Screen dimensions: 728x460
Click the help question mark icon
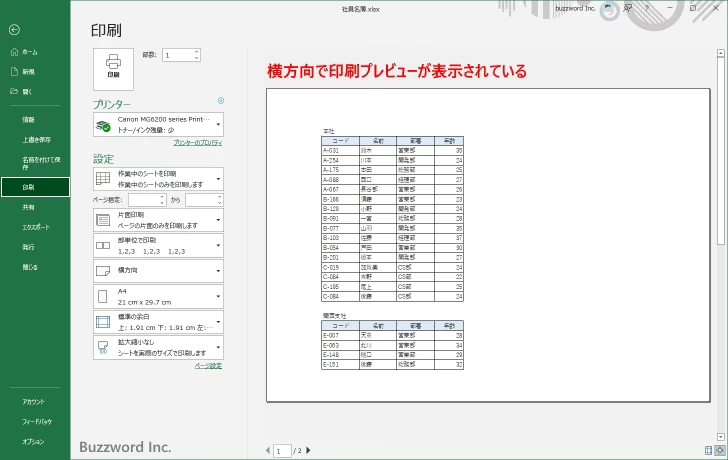[x=647, y=8]
